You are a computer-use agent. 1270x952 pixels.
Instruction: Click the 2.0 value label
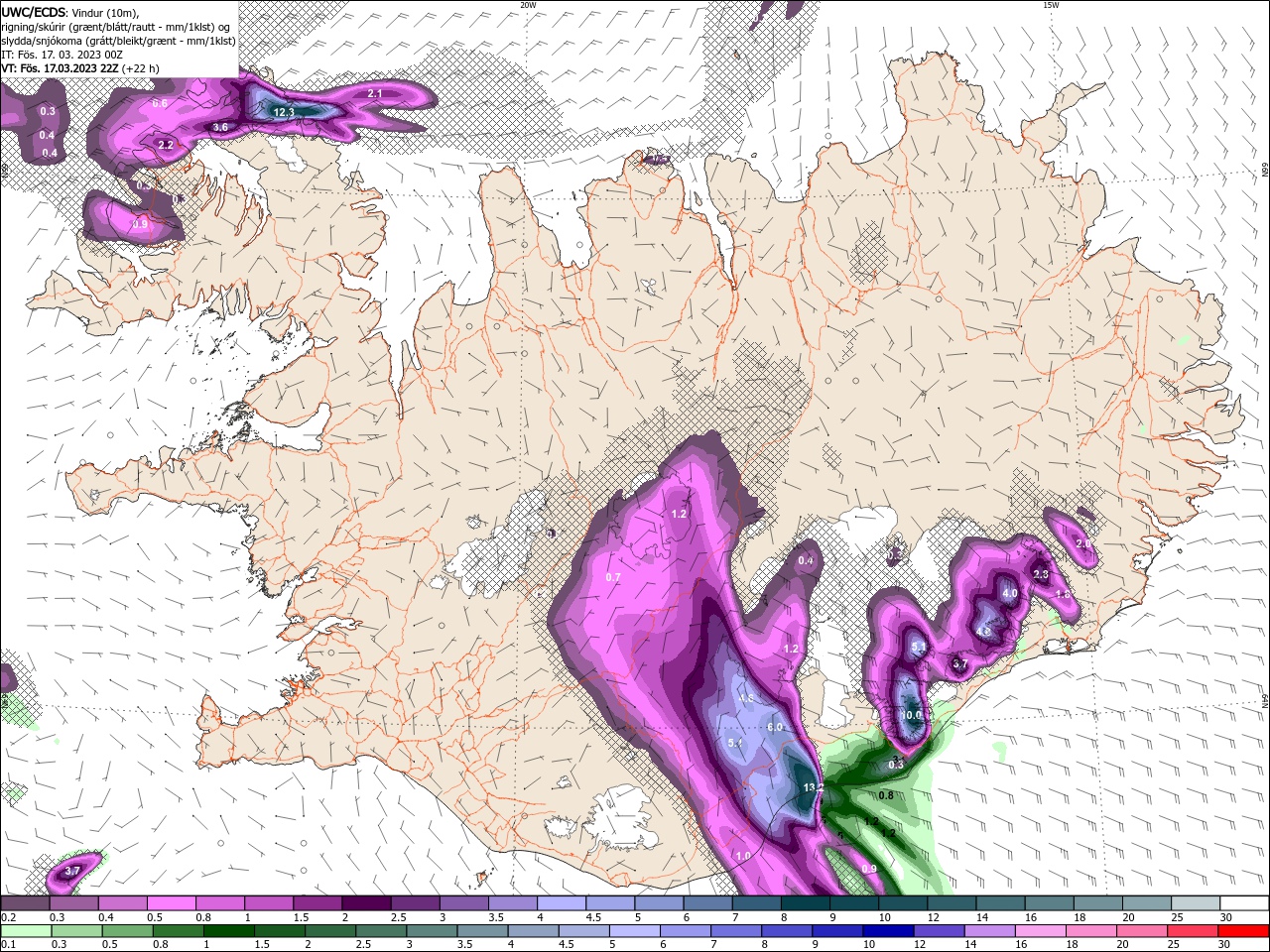(1082, 543)
